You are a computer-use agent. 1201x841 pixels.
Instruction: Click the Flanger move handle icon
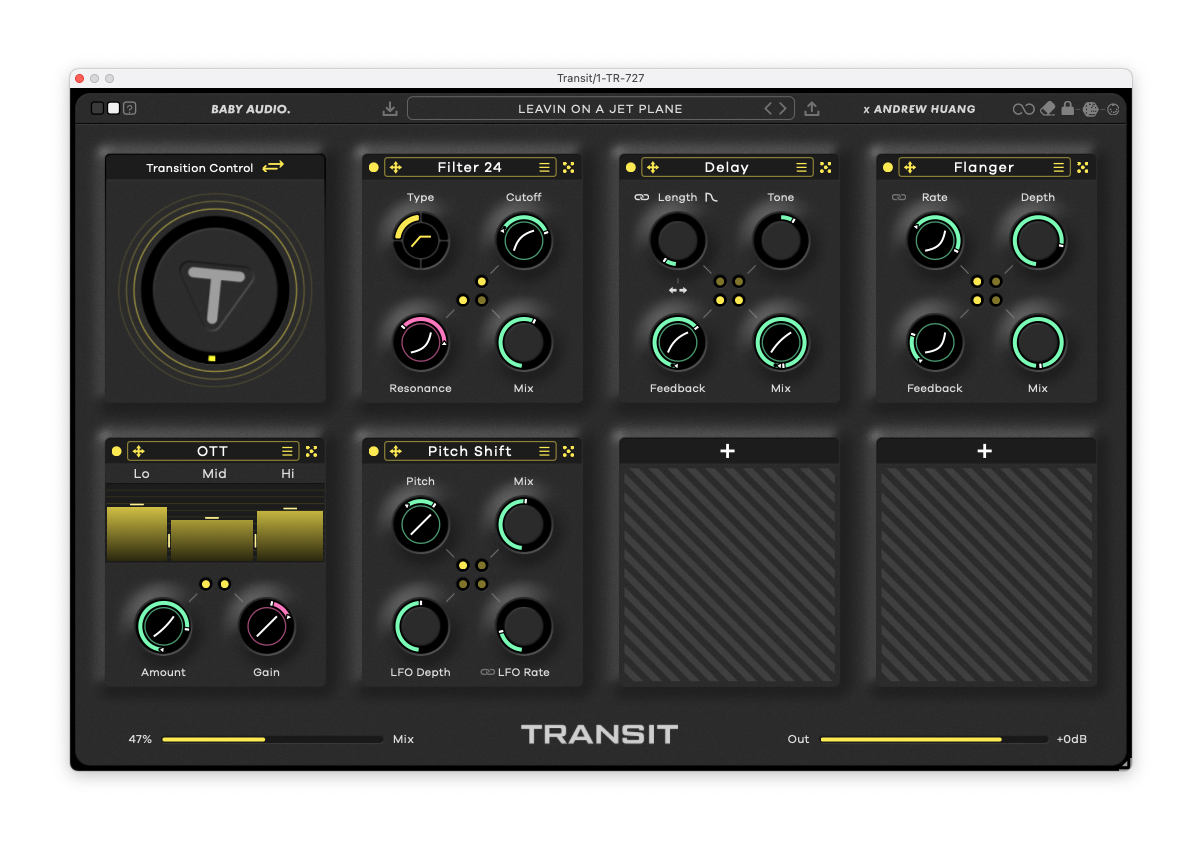[910, 168]
